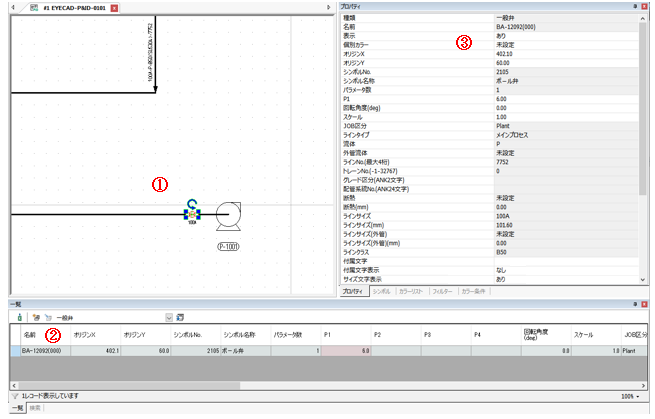Screen dimensions: 655x419
Task: Click the オリジンY column header
Action: (146, 335)
